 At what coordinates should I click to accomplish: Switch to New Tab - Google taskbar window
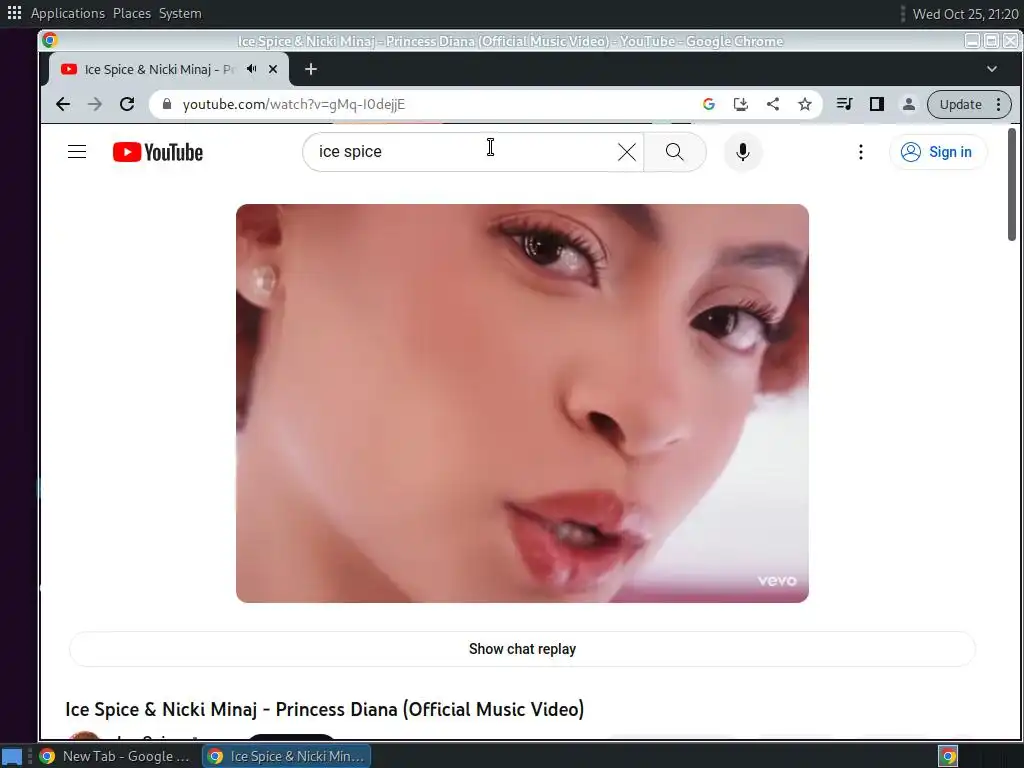coord(115,756)
